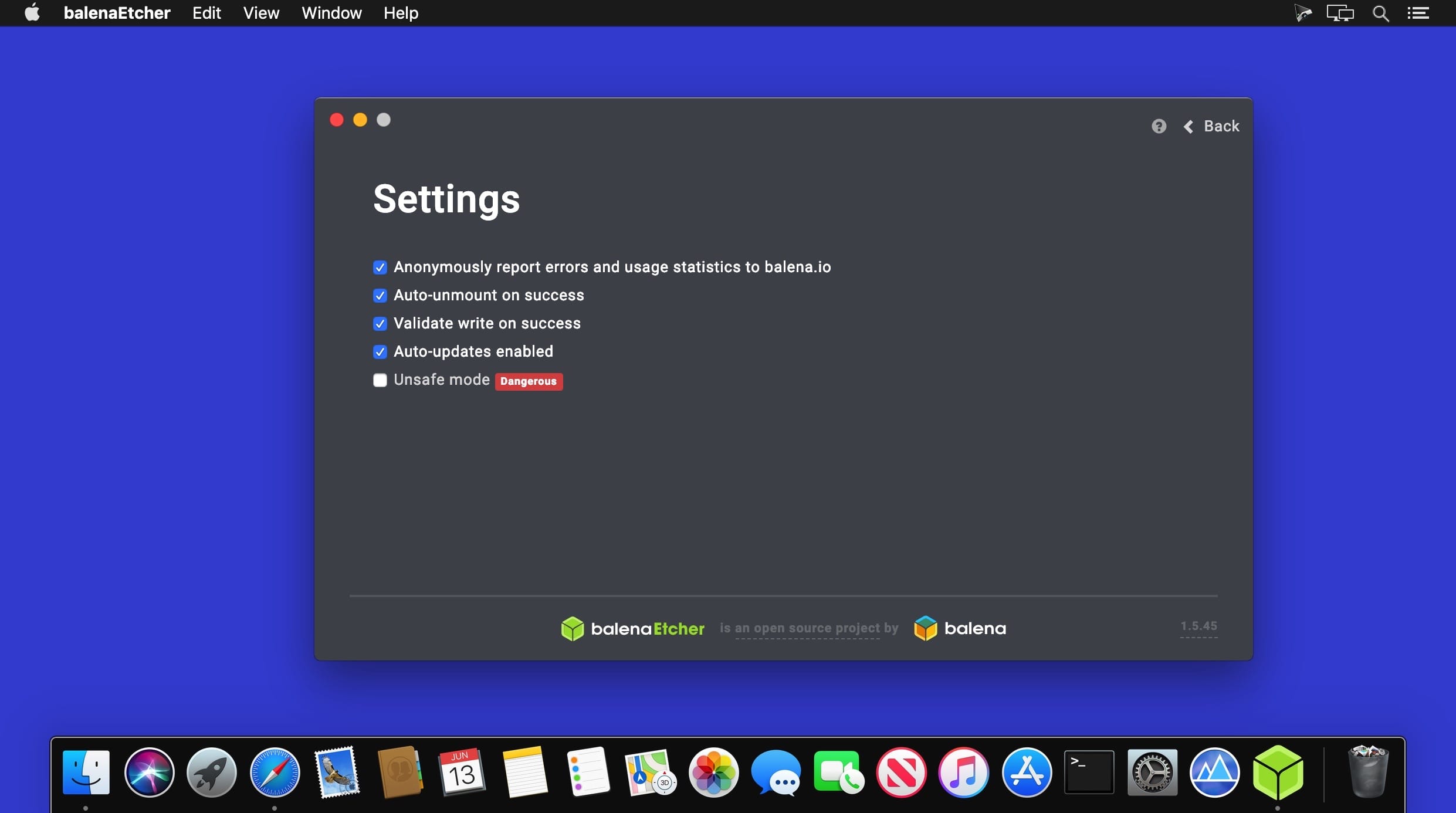
Task: Open Notification Center list icon
Action: pyautogui.click(x=1418, y=13)
